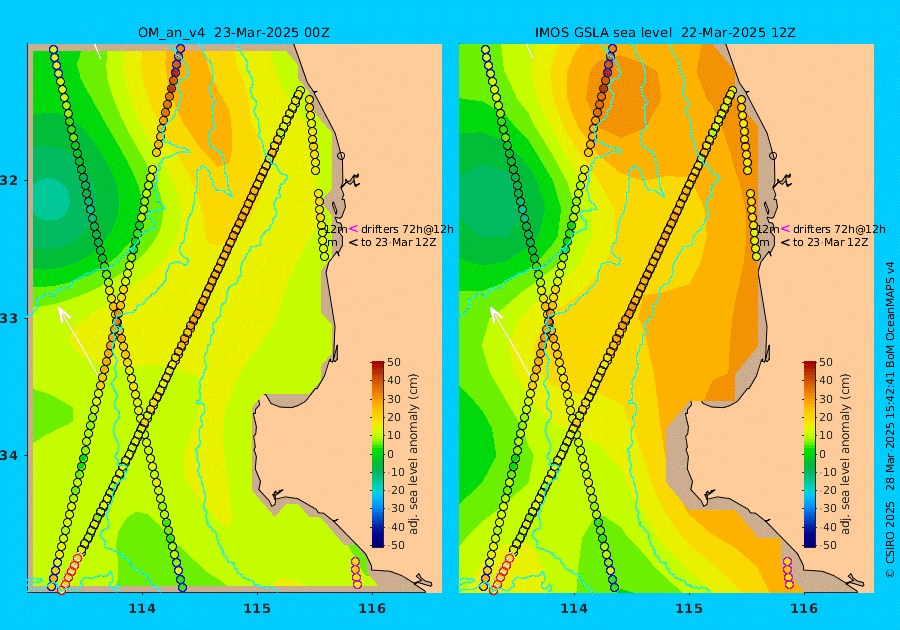Viewport: 900px width, 630px height.
Task: Click the long white velocity arrow in the IMOS GSLA map
Action: [510, 341]
